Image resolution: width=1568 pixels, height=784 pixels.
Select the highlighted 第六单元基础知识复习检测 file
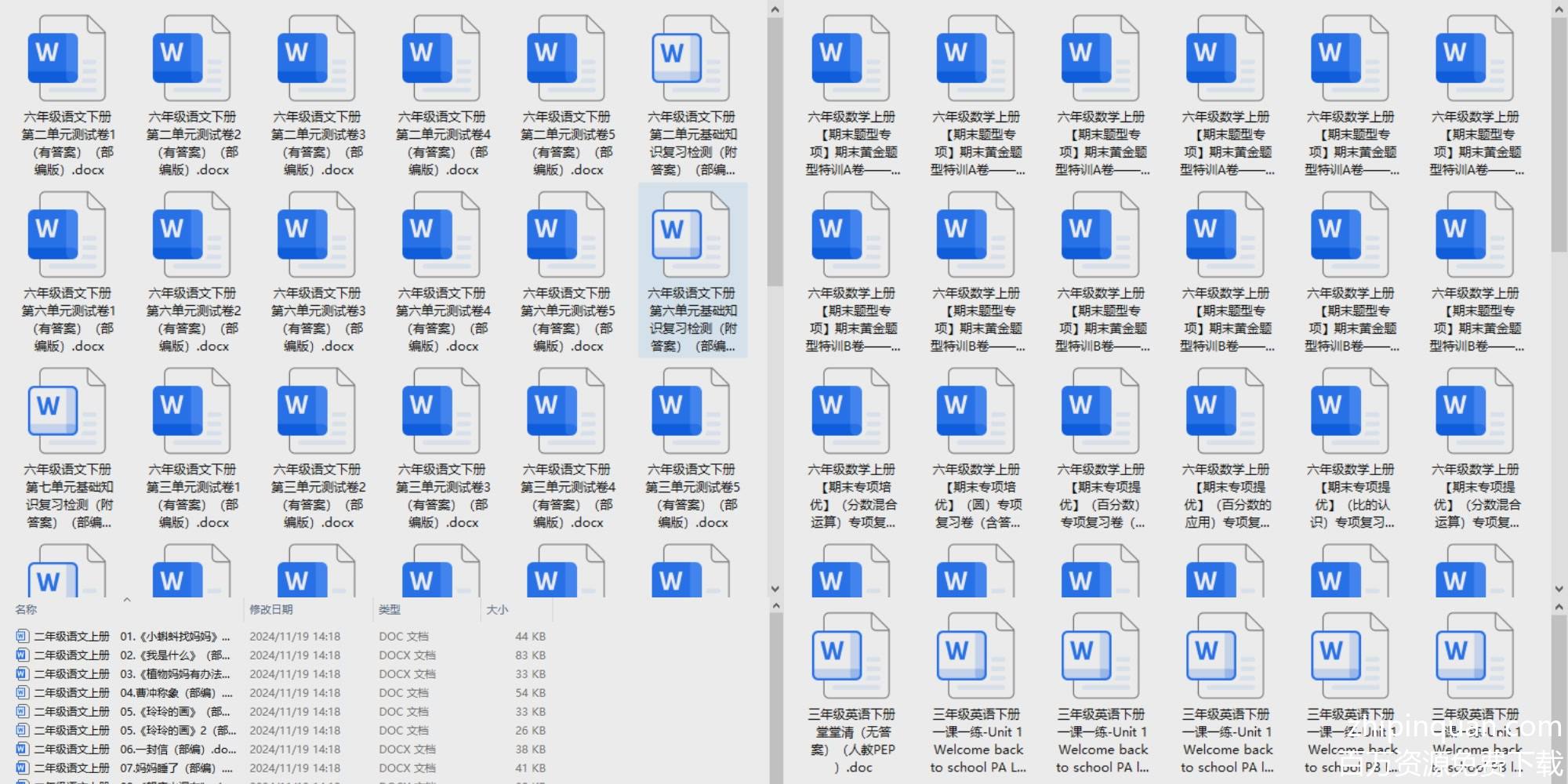click(692, 270)
